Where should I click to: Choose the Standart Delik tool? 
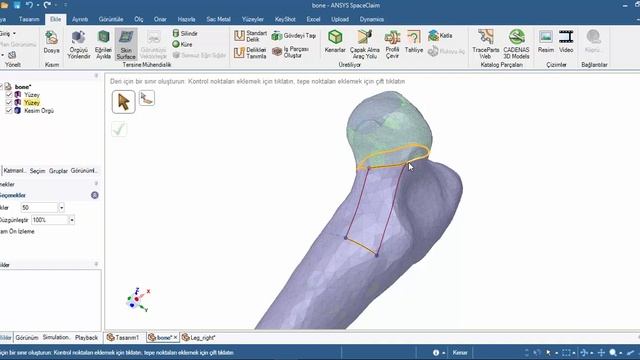(250, 36)
